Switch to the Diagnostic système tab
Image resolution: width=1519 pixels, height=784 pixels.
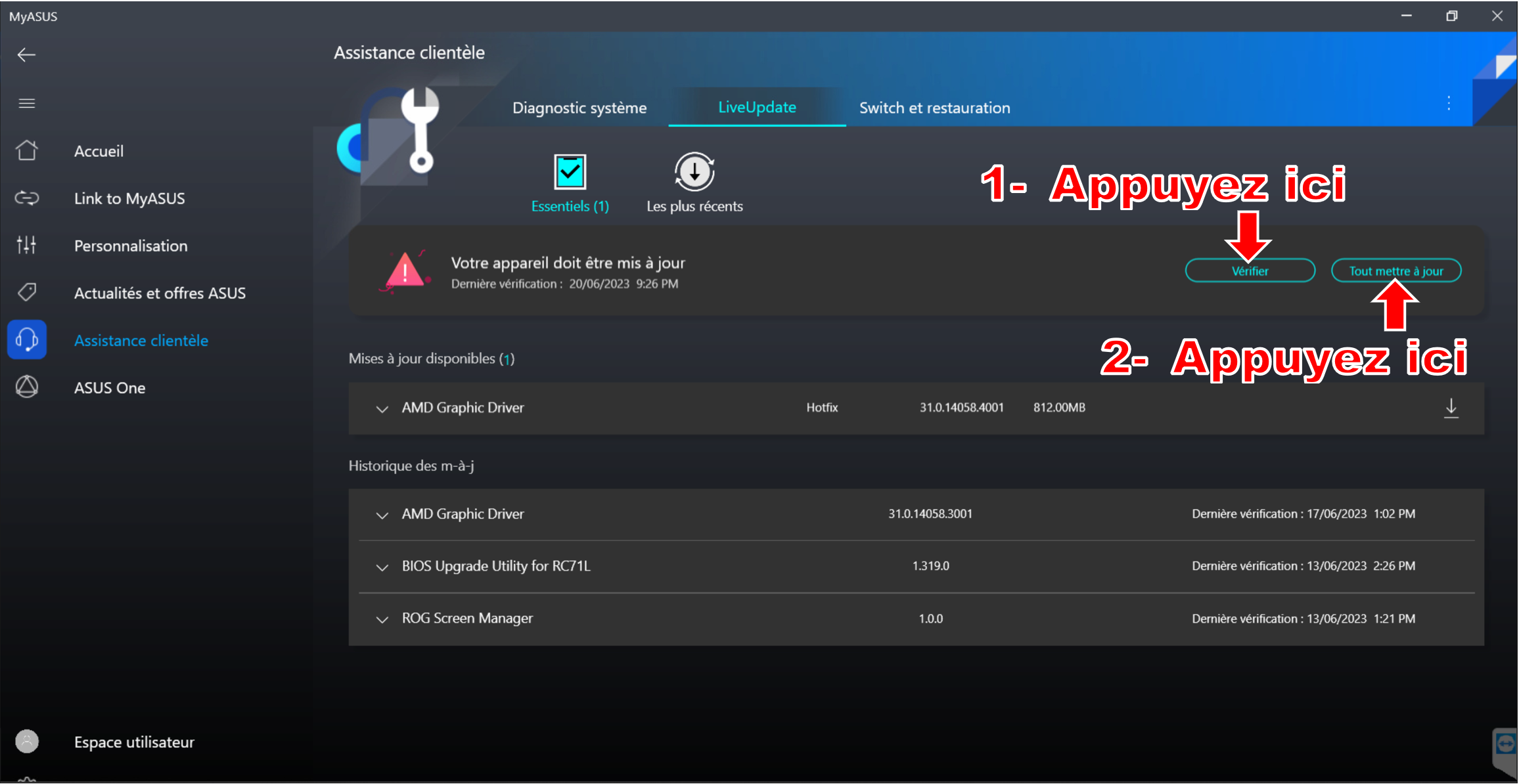(x=579, y=108)
